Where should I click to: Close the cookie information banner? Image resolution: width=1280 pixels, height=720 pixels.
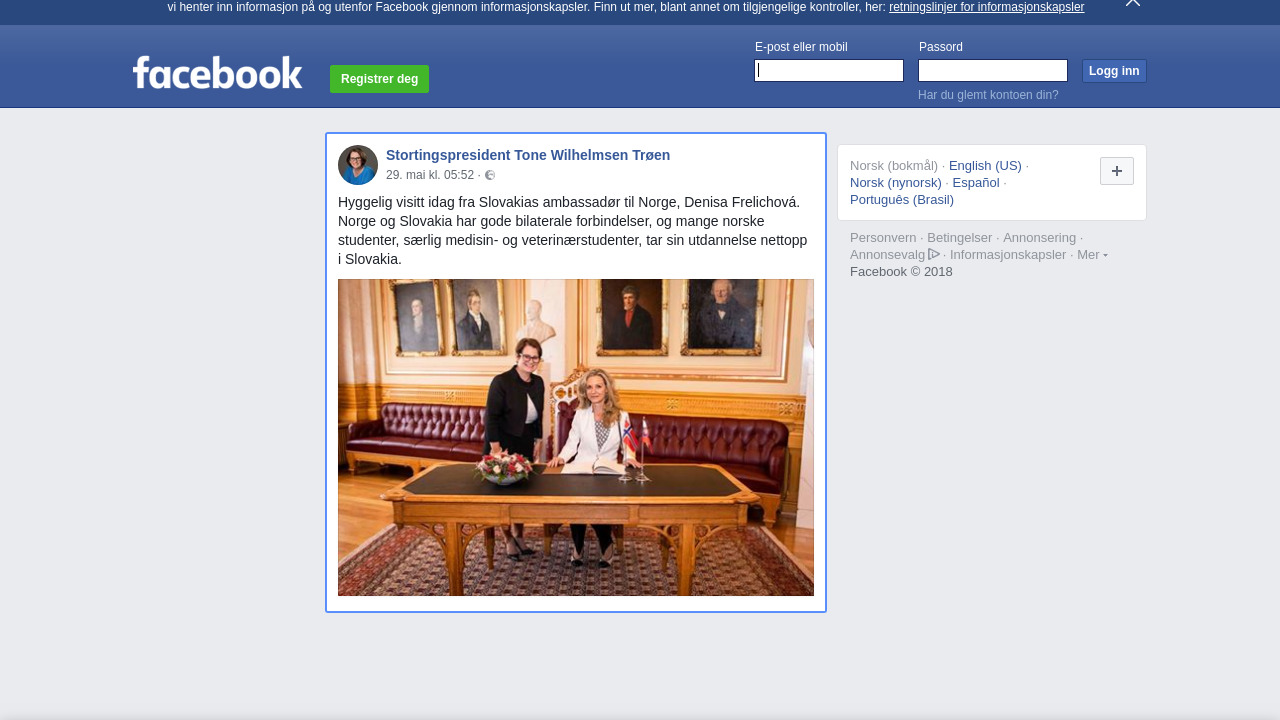(1133, 3)
